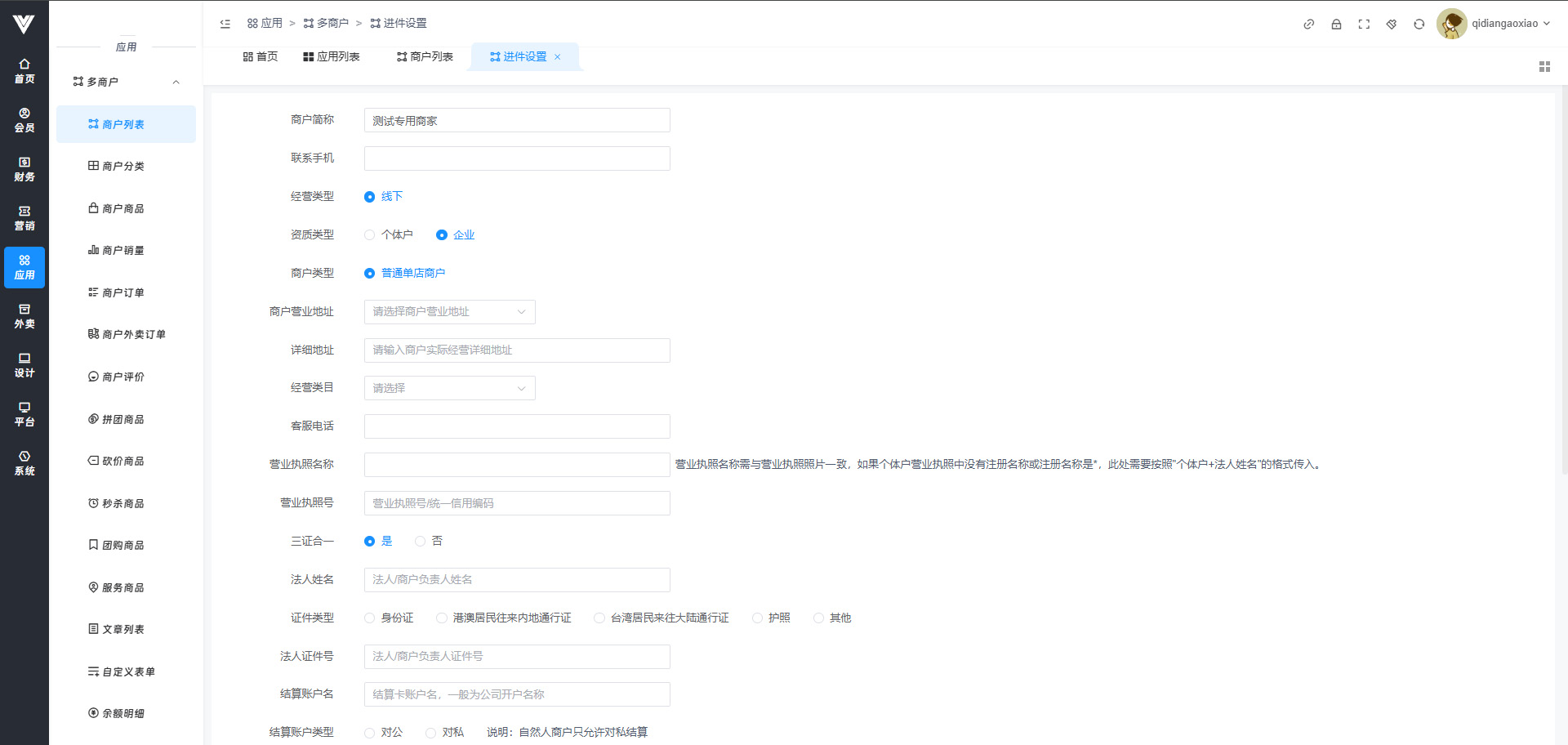
Task: Select 对公 settlement account type
Action: [x=370, y=733]
